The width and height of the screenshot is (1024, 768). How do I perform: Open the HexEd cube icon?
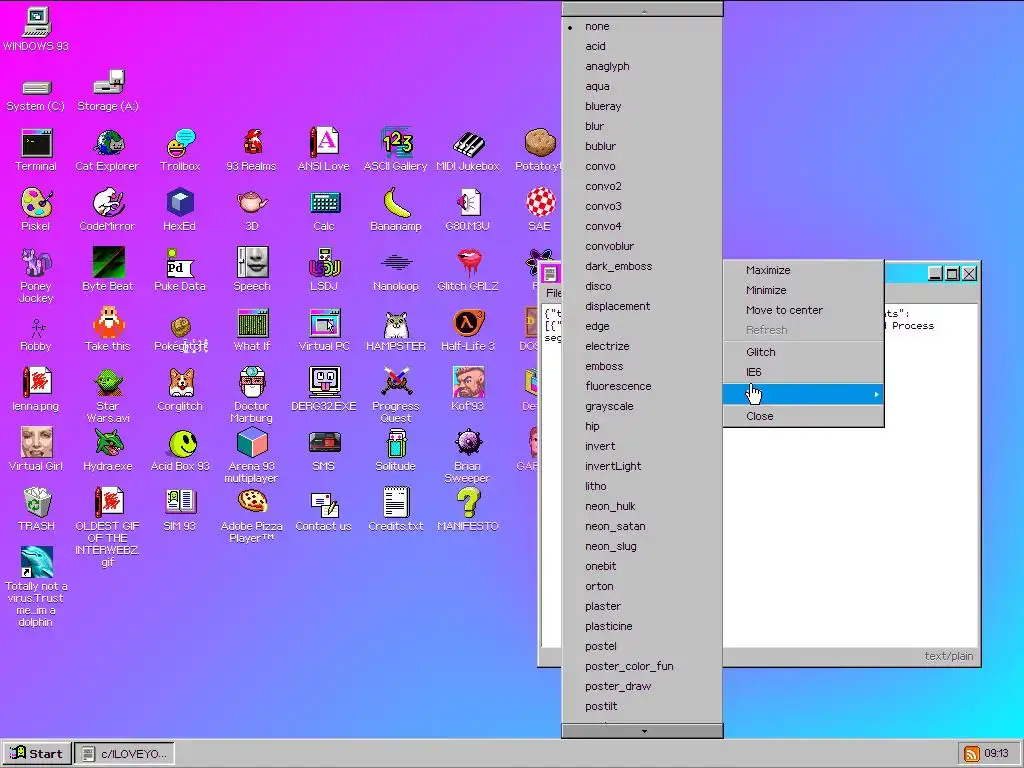point(180,210)
